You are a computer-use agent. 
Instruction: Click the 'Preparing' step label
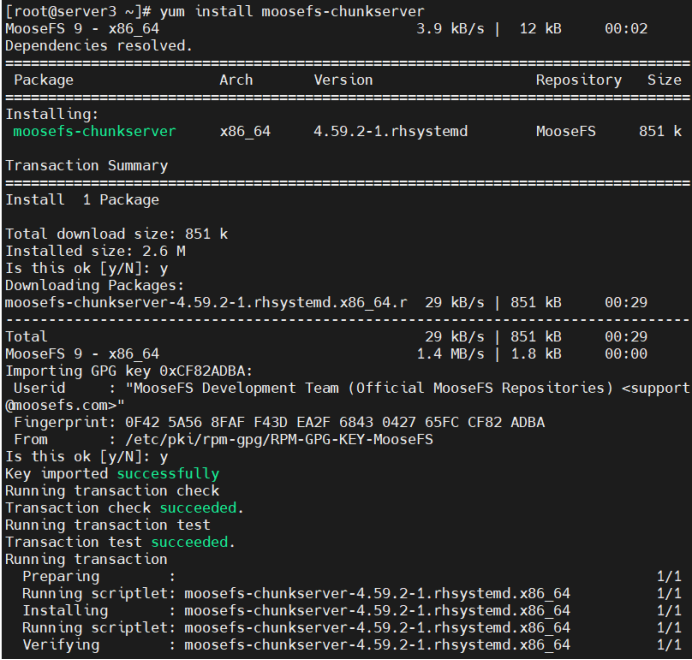coord(61,577)
